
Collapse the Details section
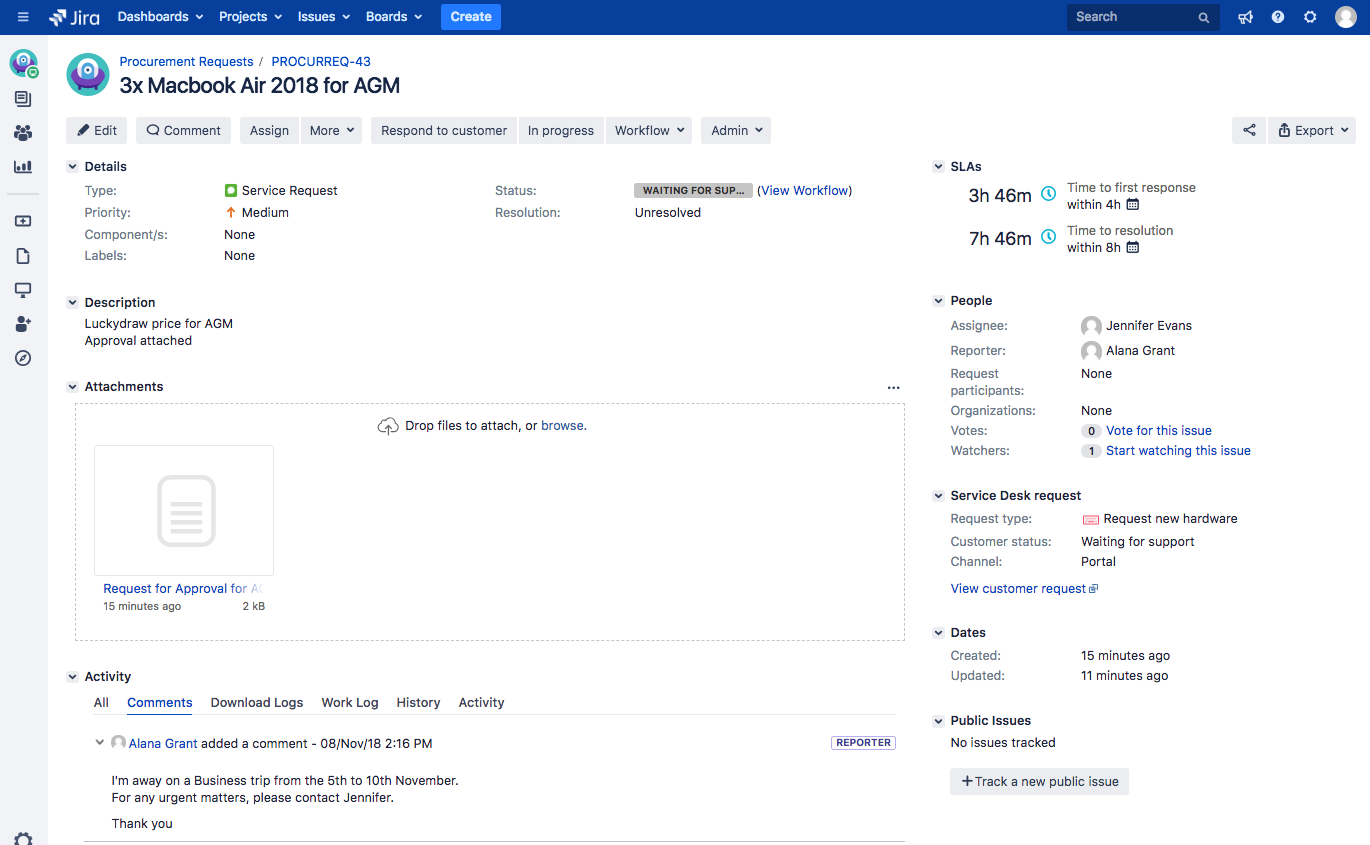[72, 167]
